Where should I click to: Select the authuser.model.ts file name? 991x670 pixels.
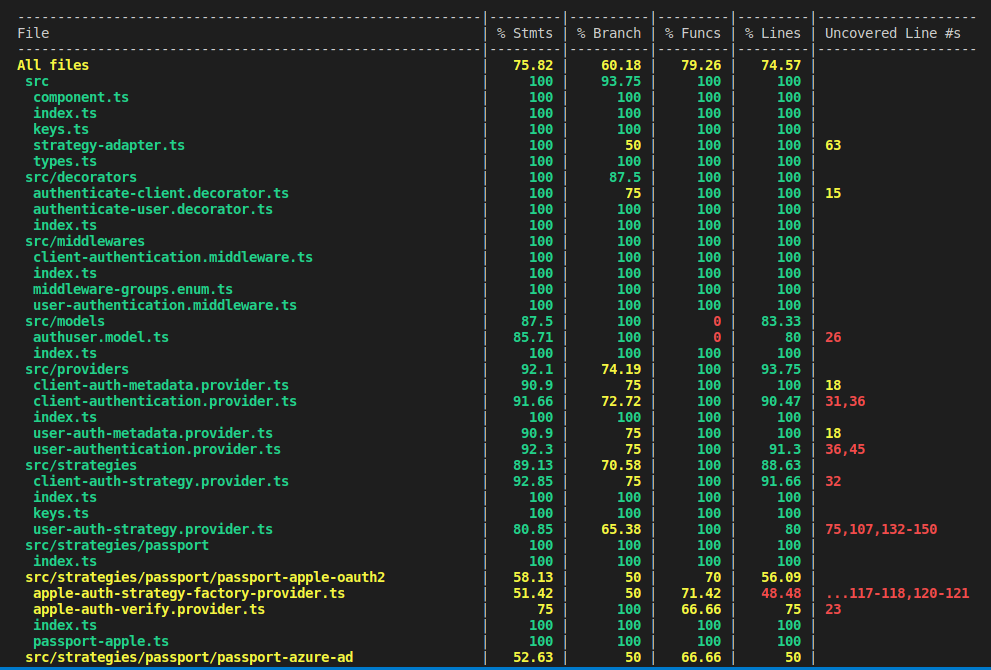coord(101,338)
